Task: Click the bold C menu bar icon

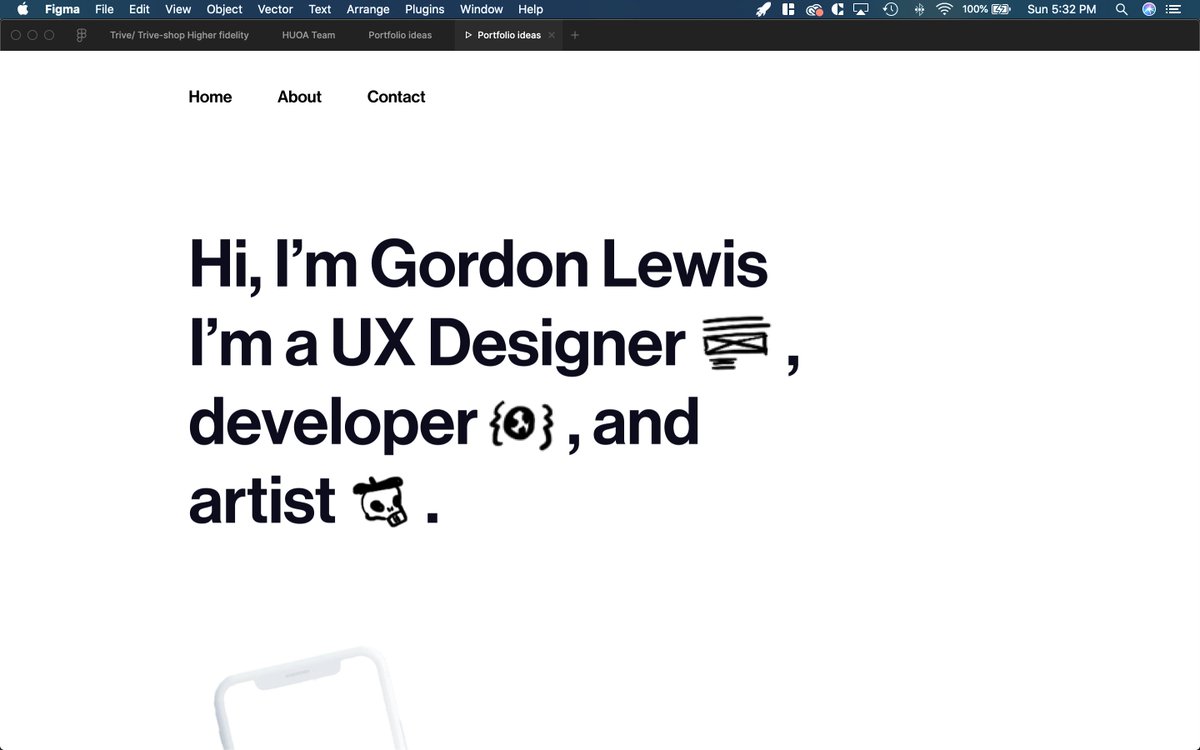Action: [838, 9]
